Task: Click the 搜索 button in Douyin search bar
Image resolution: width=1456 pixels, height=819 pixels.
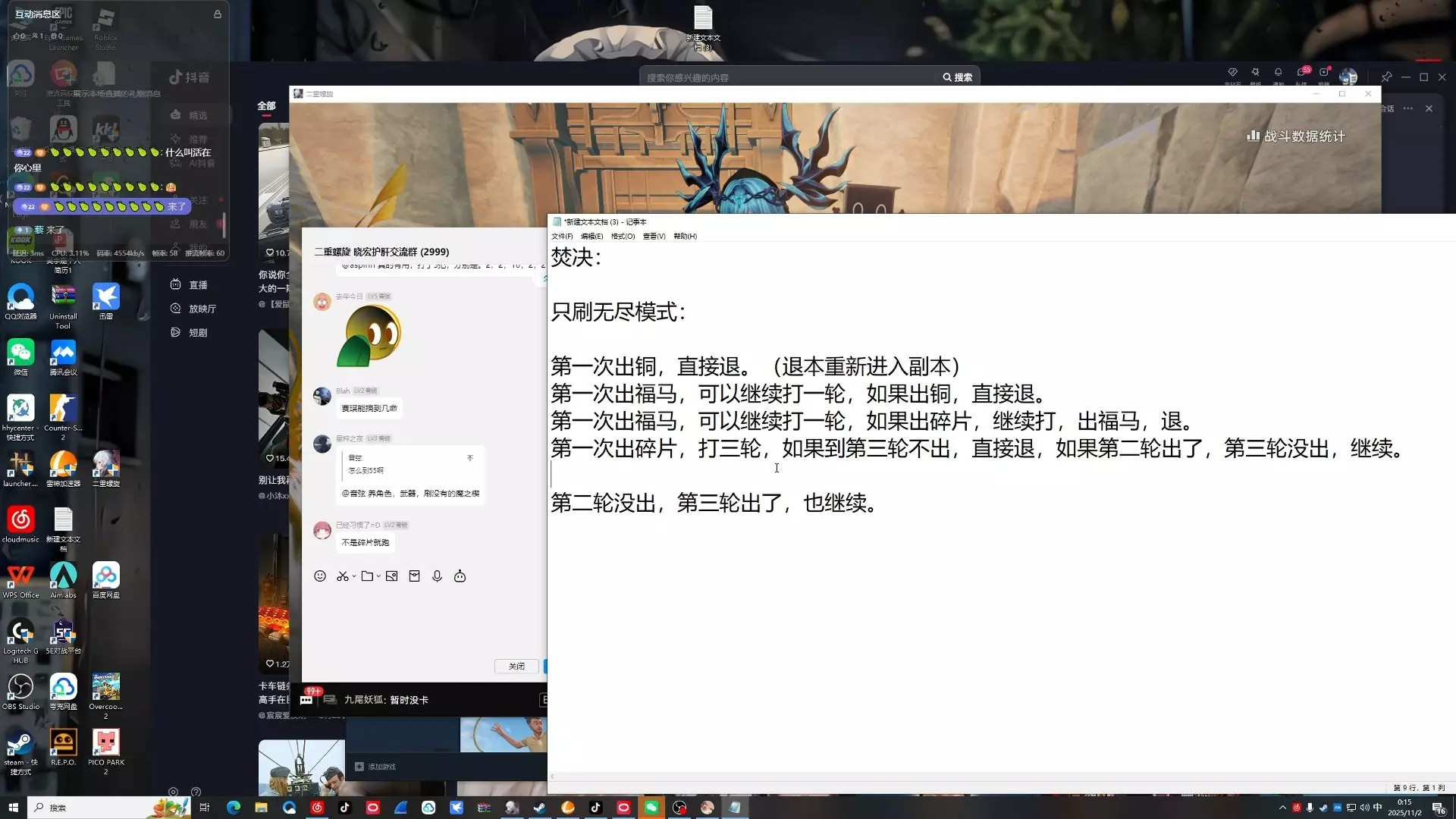Action: [958, 77]
